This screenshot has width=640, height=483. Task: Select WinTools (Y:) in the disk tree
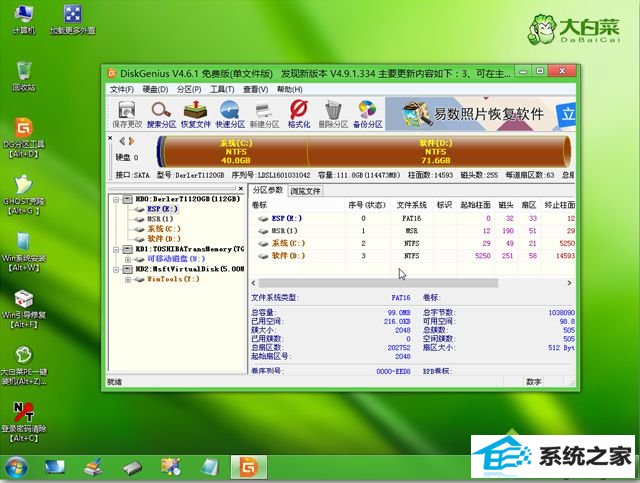tap(173, 279)
